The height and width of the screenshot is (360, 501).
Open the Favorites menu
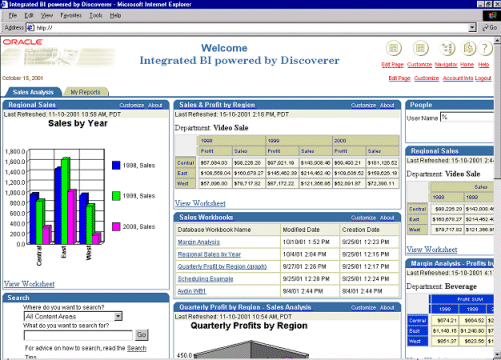click(71, 15)
